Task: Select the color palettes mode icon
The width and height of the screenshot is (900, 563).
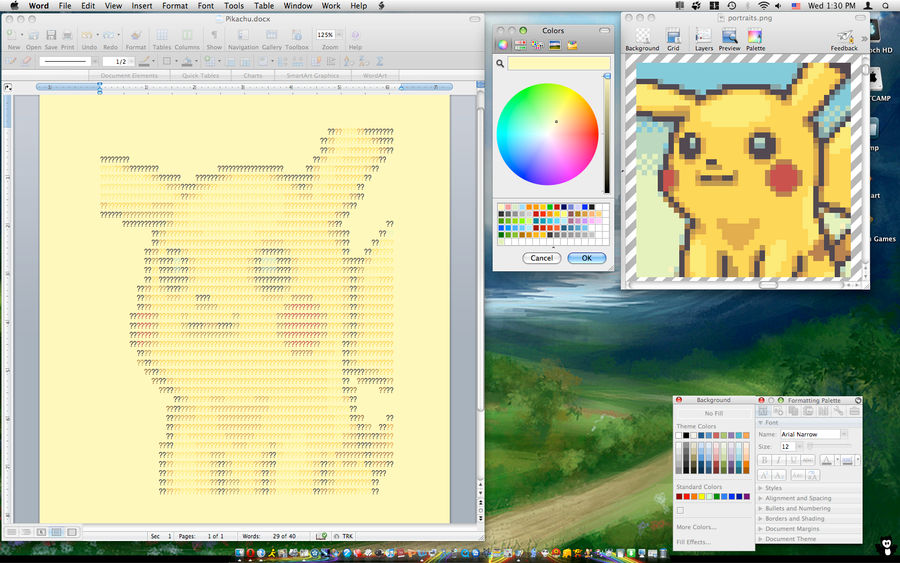Action: tap(537, 45)
